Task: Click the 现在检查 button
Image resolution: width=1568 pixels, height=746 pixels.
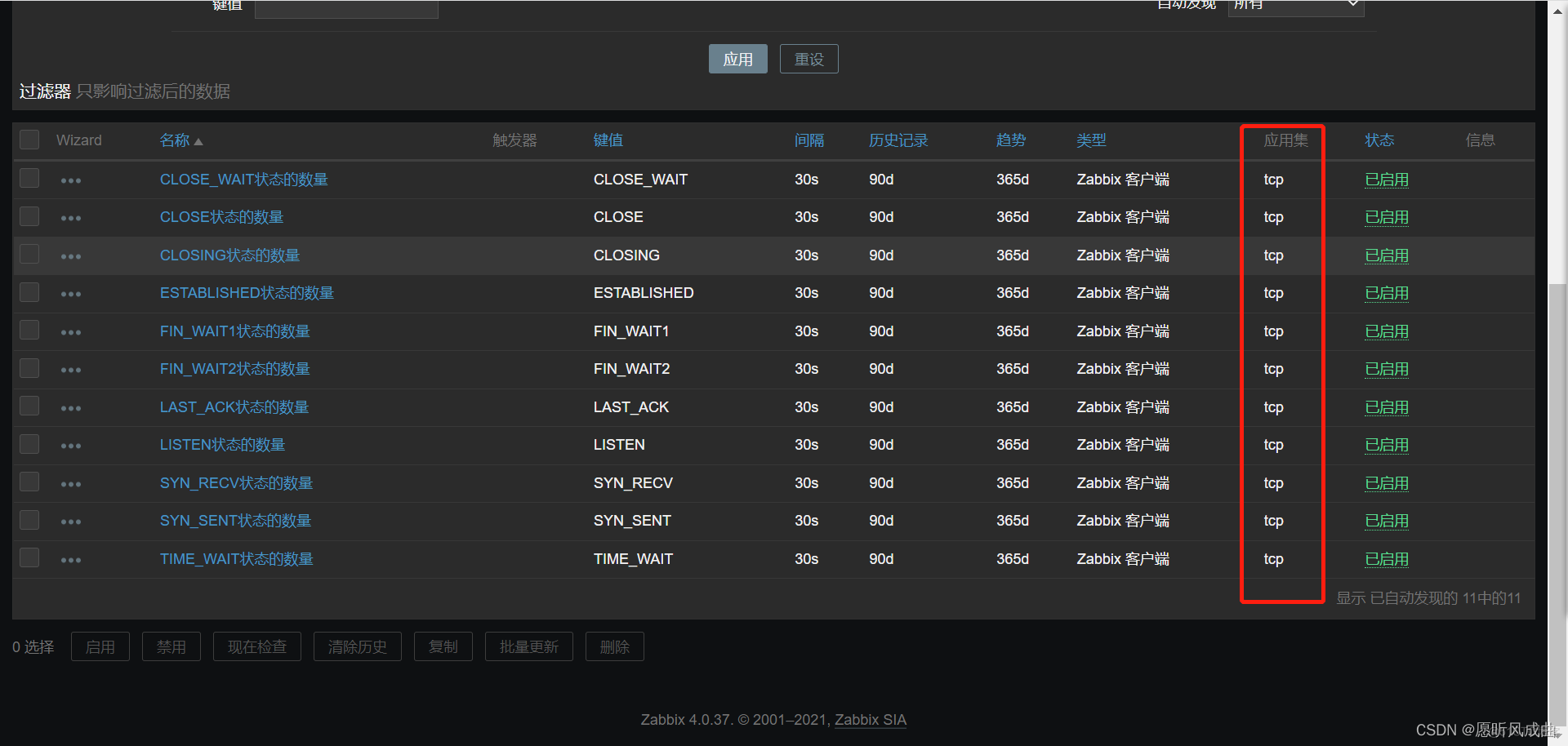Action: pyautogui.click(x=257, y=646)
